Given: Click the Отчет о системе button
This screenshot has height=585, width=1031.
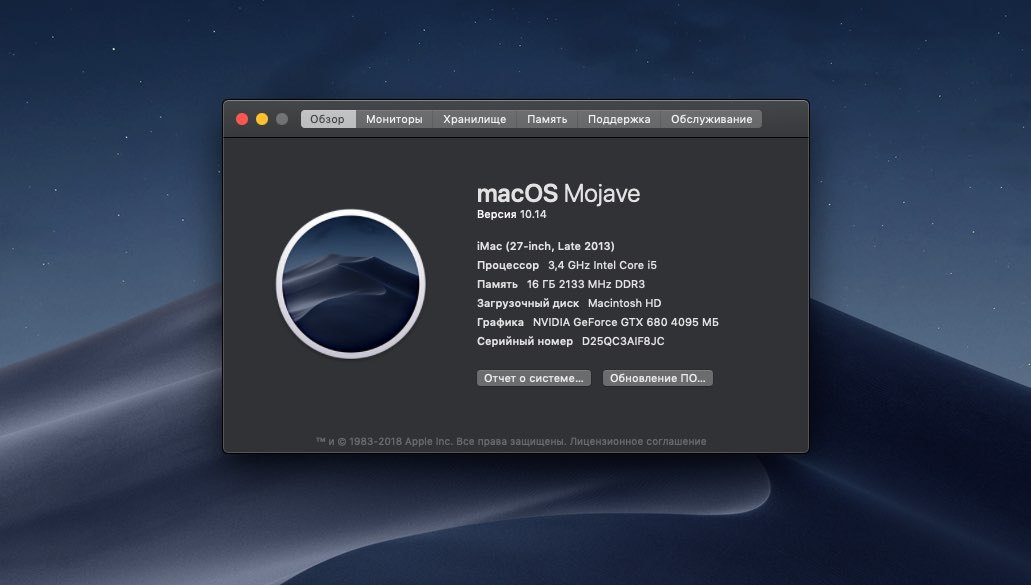Looking at the screenshot, I should point(534,378).
